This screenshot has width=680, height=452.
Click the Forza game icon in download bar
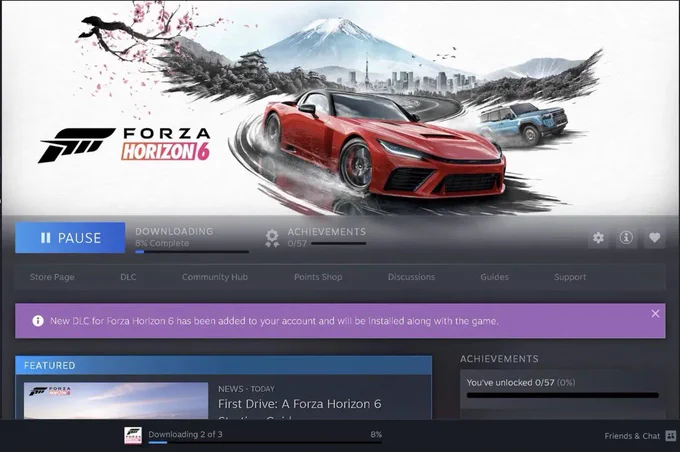tap(133, 436)
